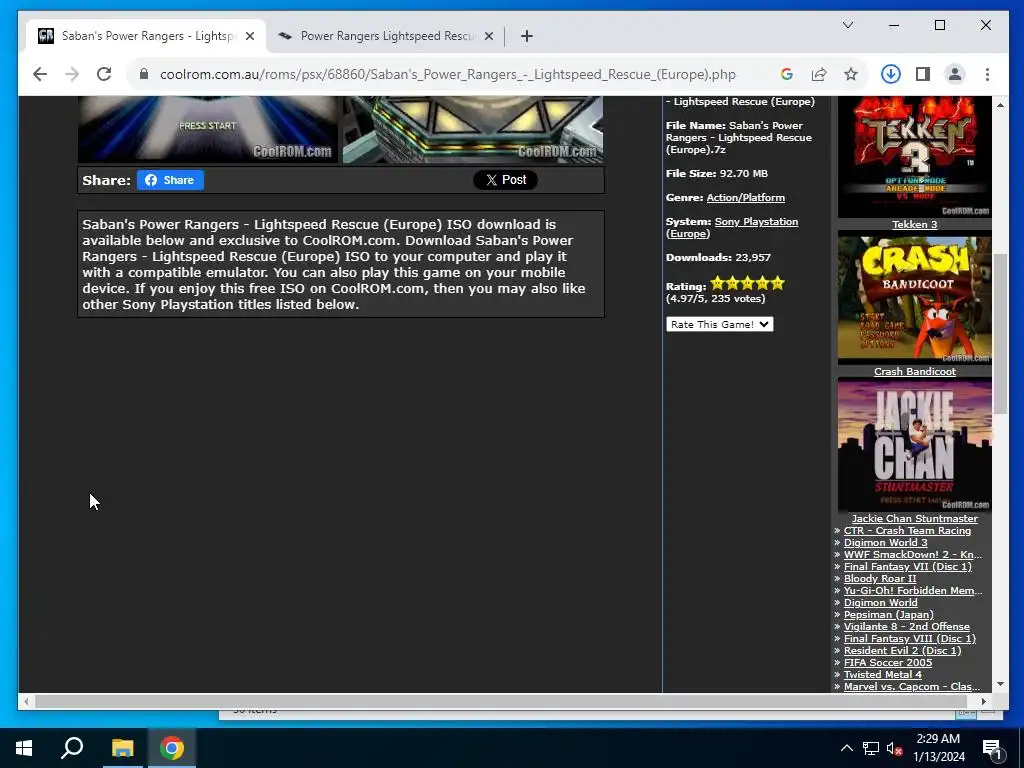Open the network status tray icon
The width and height of the screenshot is (1024, 768).
pos(871,748)
